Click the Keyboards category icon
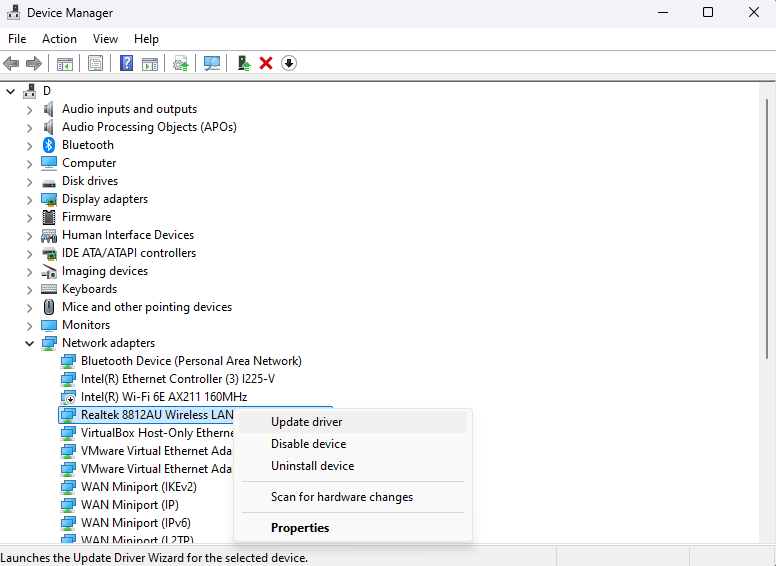The width and height of the screenshot is (776, 566). click(48, 289)
